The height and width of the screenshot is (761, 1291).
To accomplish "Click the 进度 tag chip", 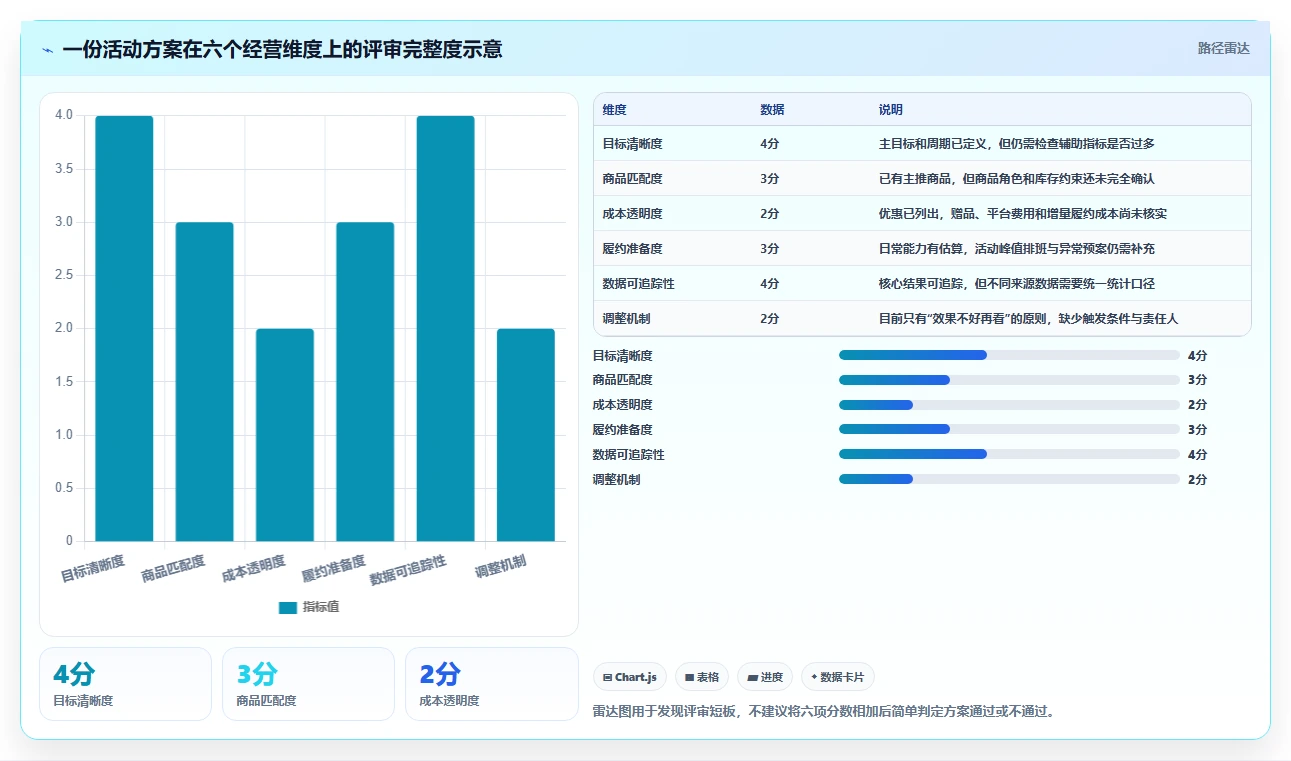I will pos(765,677).
